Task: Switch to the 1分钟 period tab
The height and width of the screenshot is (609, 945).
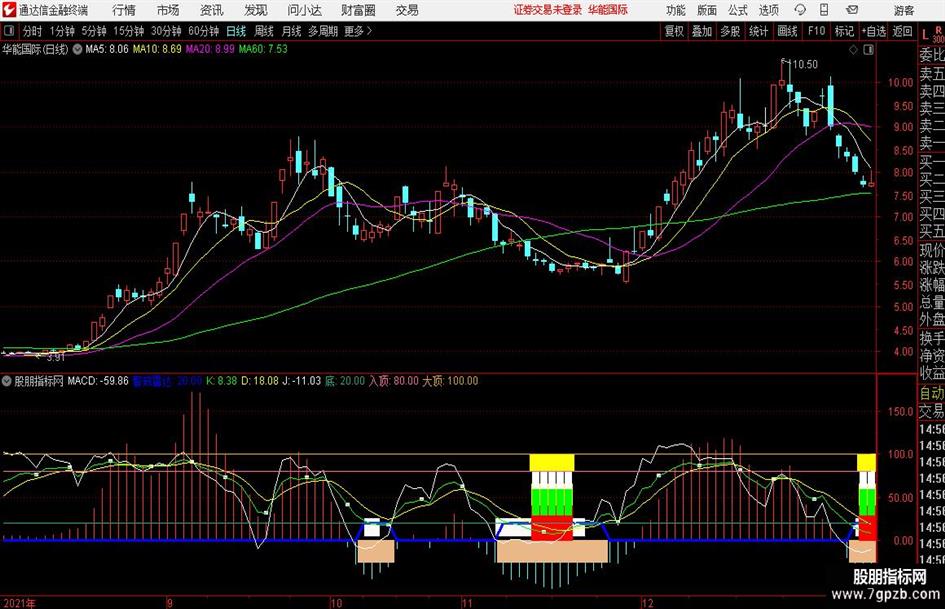Action: 62,31
